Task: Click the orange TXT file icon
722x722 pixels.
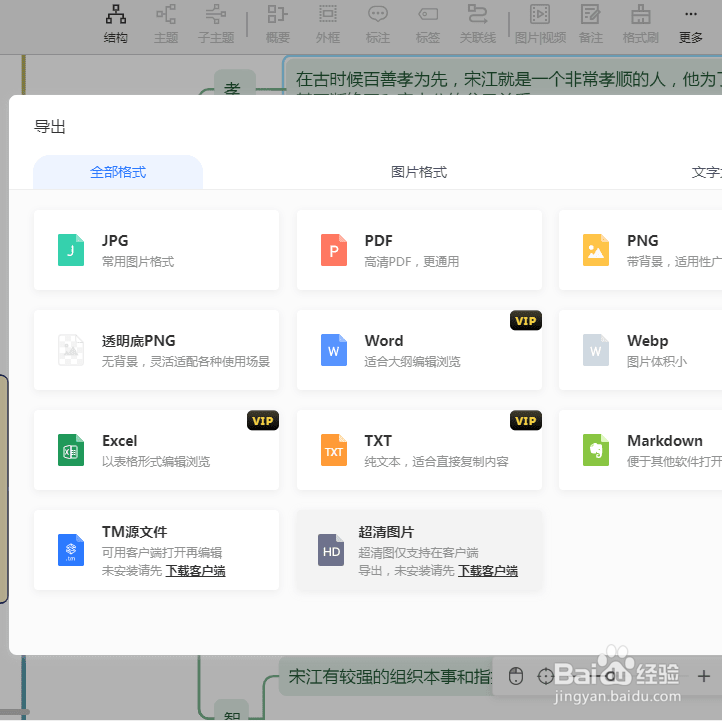Action: click(x=334, y=450)
